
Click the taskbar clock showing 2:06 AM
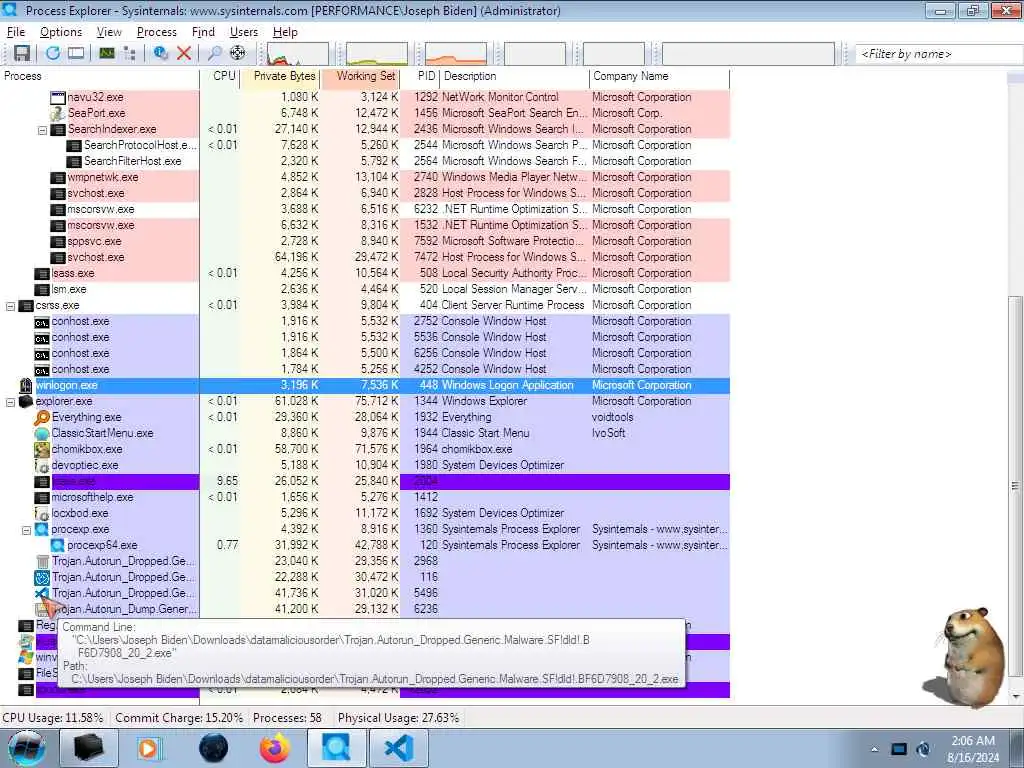click(973, 749)
